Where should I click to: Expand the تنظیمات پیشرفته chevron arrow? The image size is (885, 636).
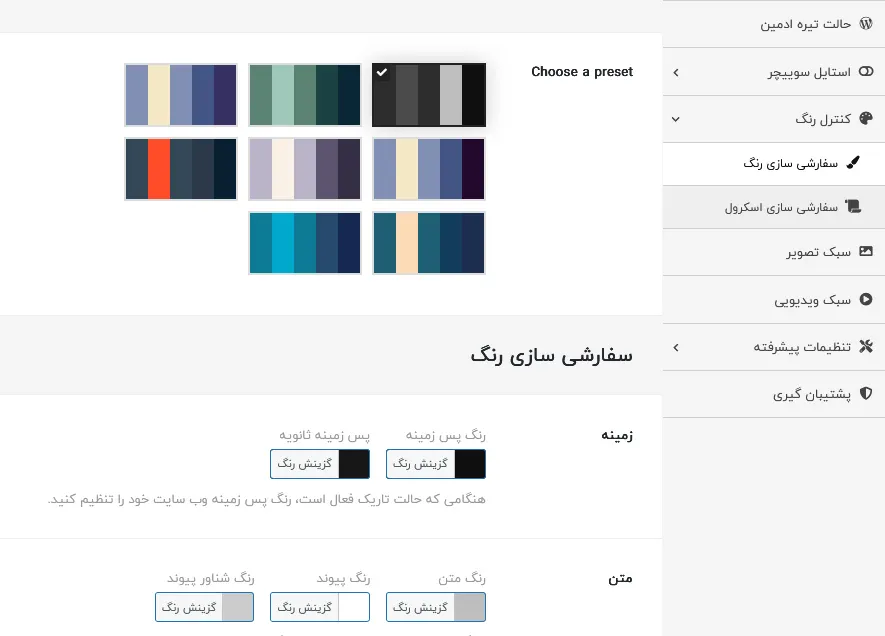coord(676,348)
